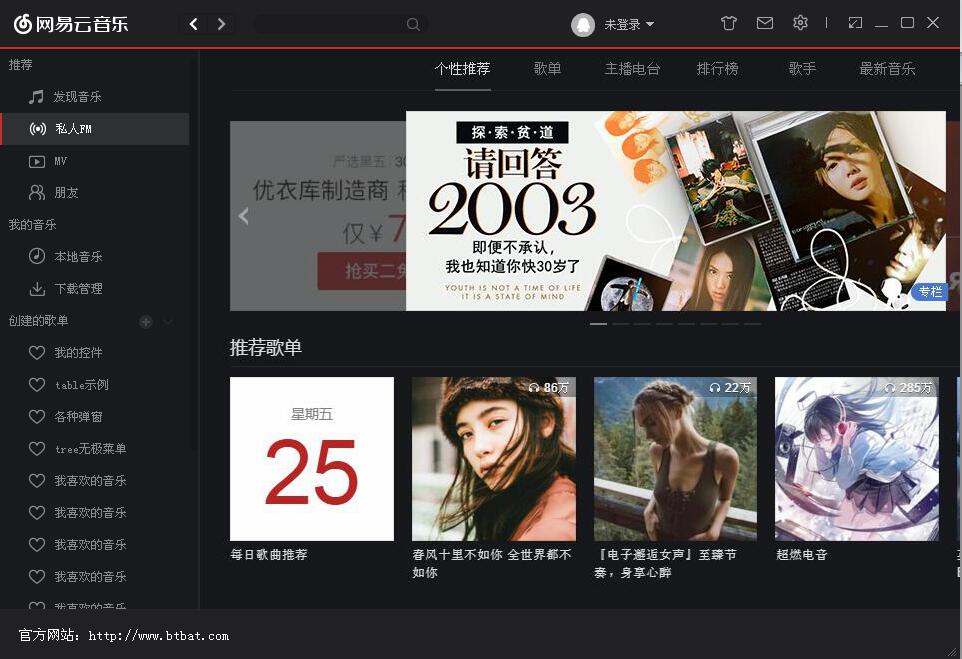Viewport: 962px width, 659px height.
Task: Open 朋友 in sidebar
Action: tap(66, 193)
